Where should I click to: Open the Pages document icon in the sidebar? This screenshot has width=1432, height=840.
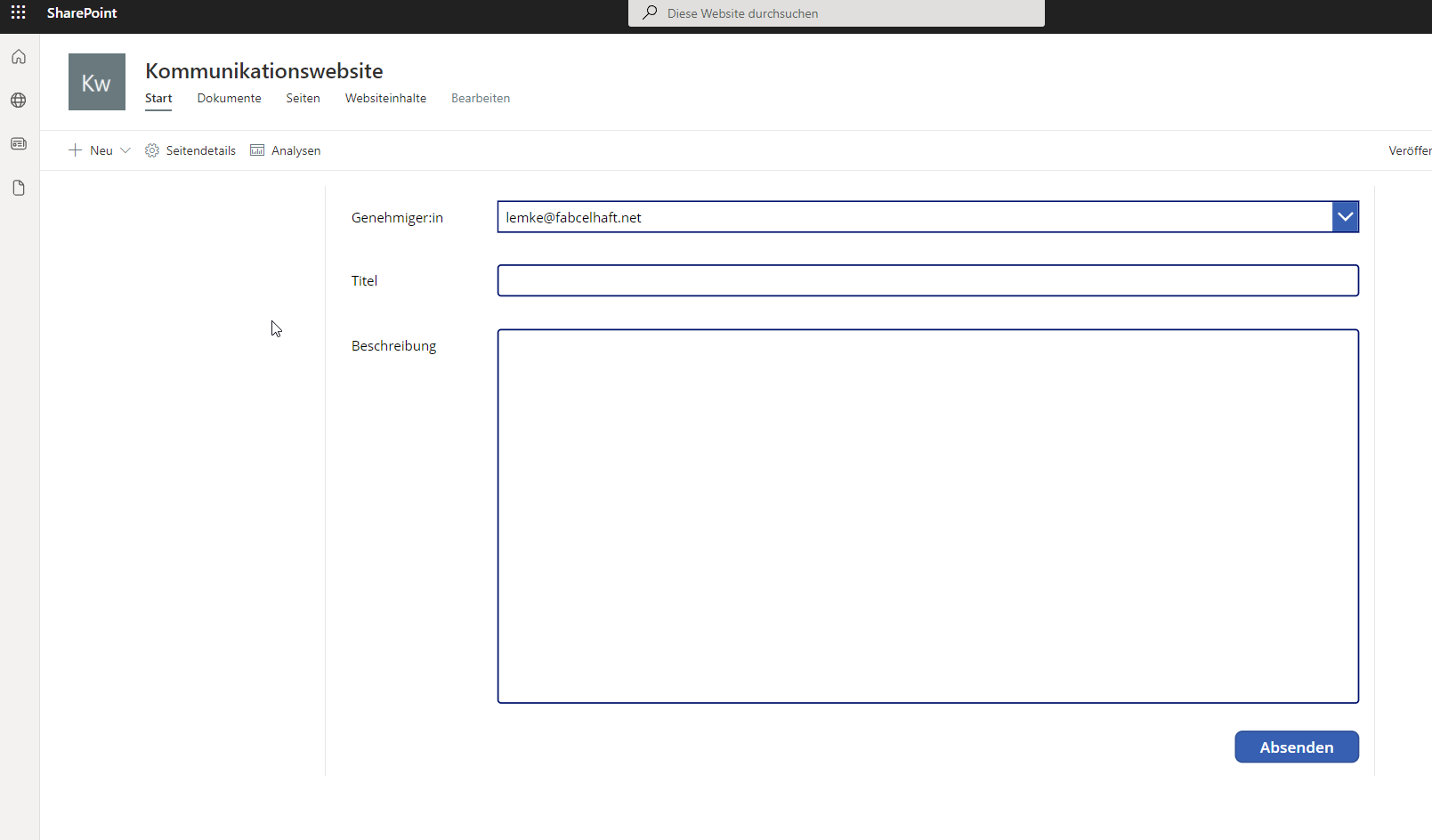(x=18, y=187)
